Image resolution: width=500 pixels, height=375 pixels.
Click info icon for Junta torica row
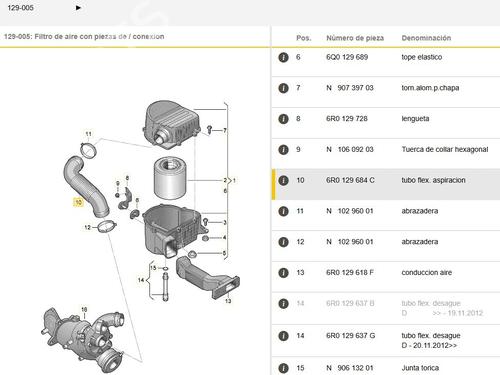pos(283,368)
